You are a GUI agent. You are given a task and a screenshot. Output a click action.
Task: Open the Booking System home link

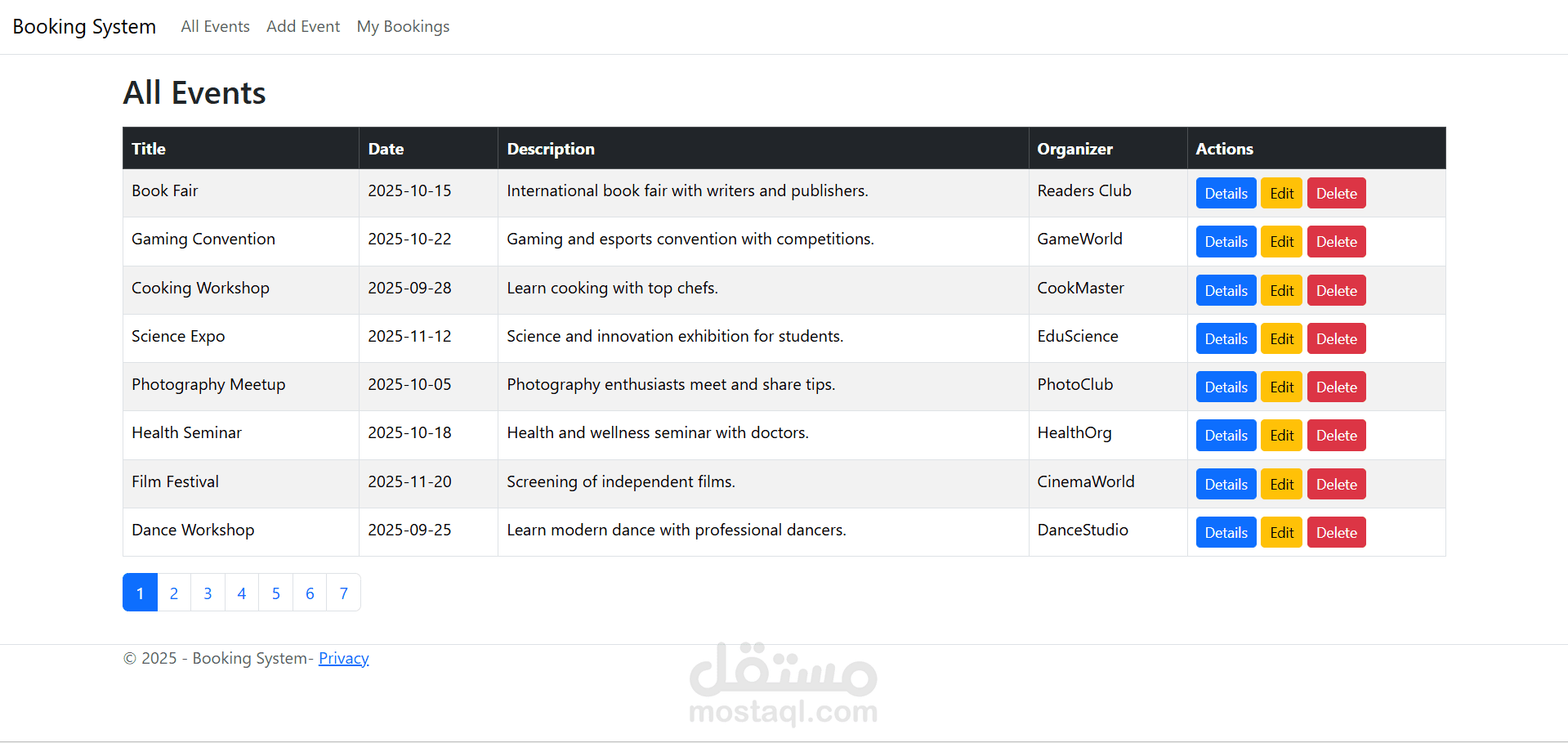point(84,27)
